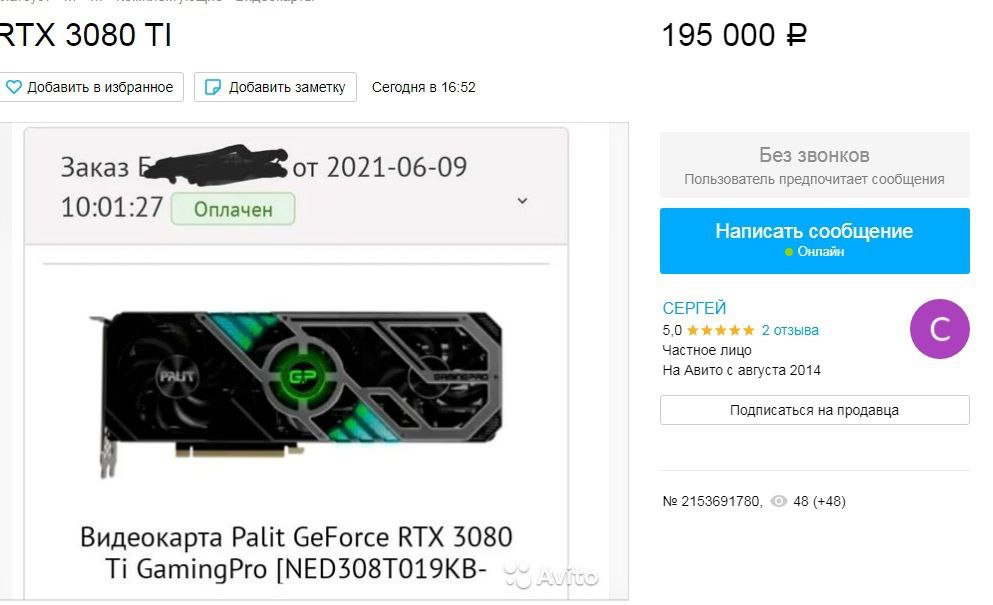Click the Без звонков info block
This screenshot has width=993, height=605.
[814, 165]
